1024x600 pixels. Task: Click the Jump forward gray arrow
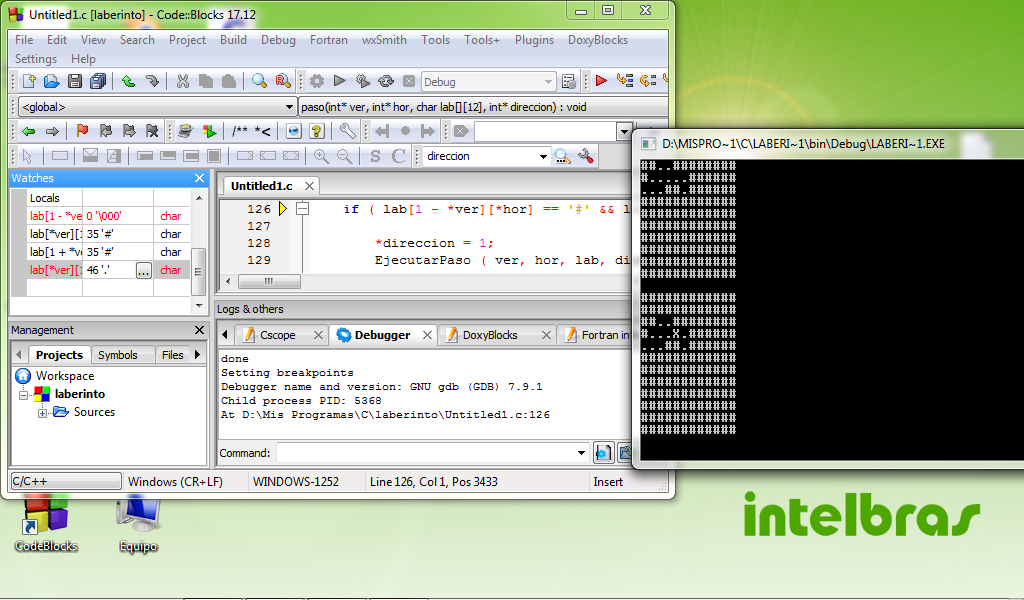[52, 131]
